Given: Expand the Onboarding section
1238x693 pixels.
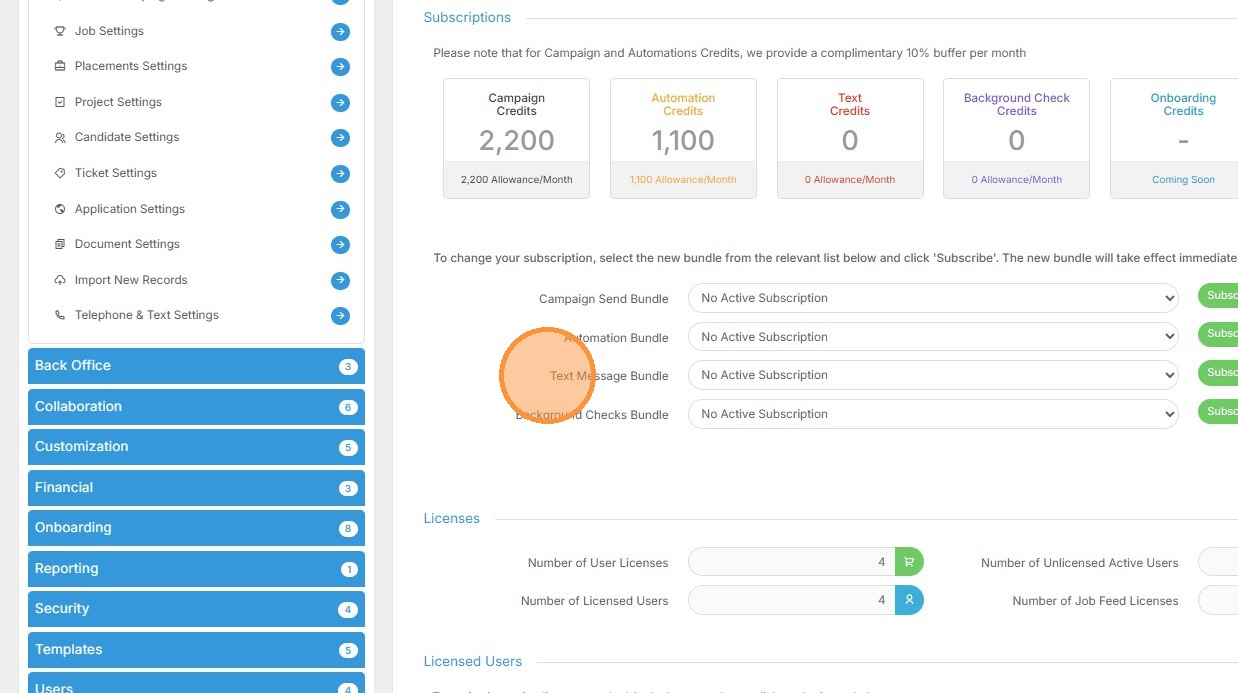Looking at the screenshot, I should tap(196, 528).
